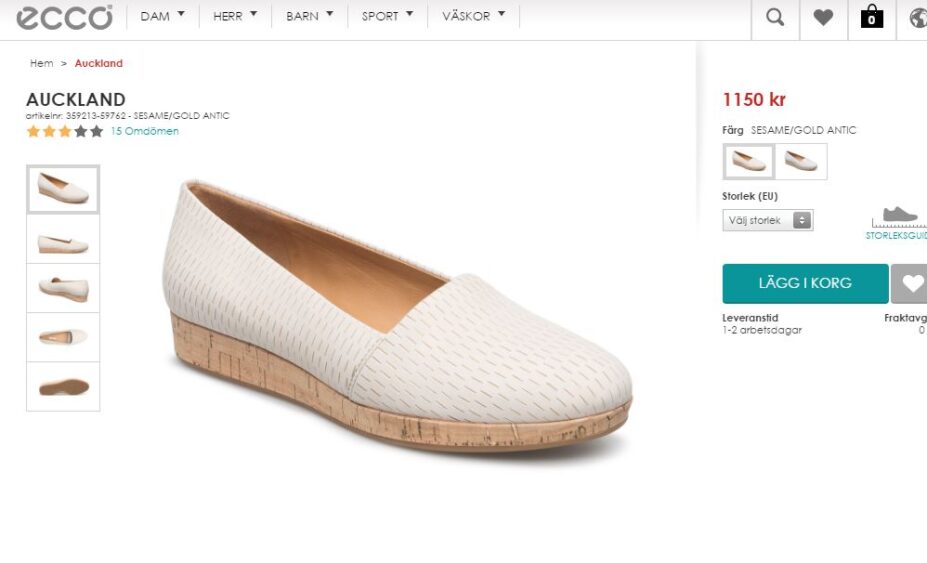Image resolution: width=927 pixels, height=563 pixels.
Task: Open the Välj storlek size dropdown
Action: click(x=767, y=220)
